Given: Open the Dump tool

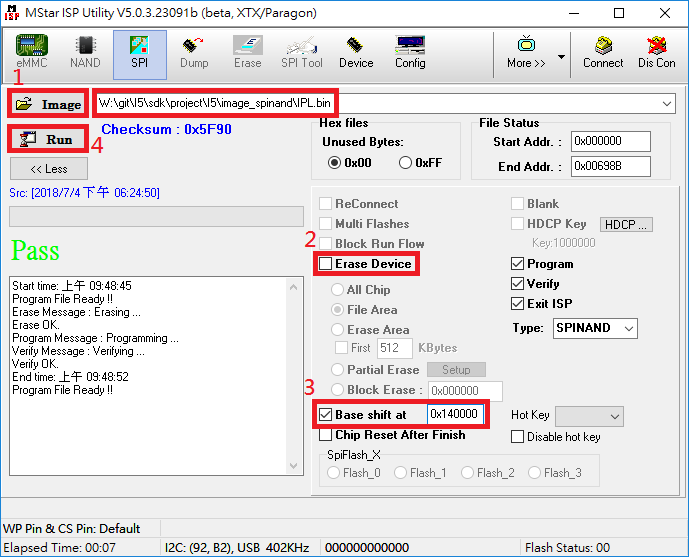Looking at the screenshot, I should (x=194, y=52).
